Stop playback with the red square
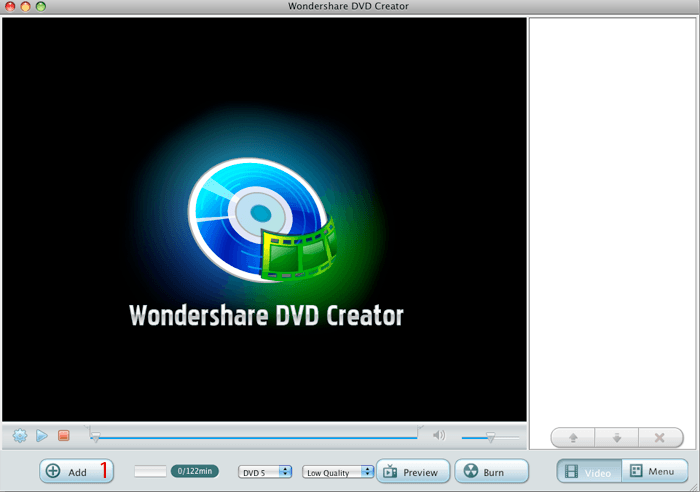 coord(64,435)
